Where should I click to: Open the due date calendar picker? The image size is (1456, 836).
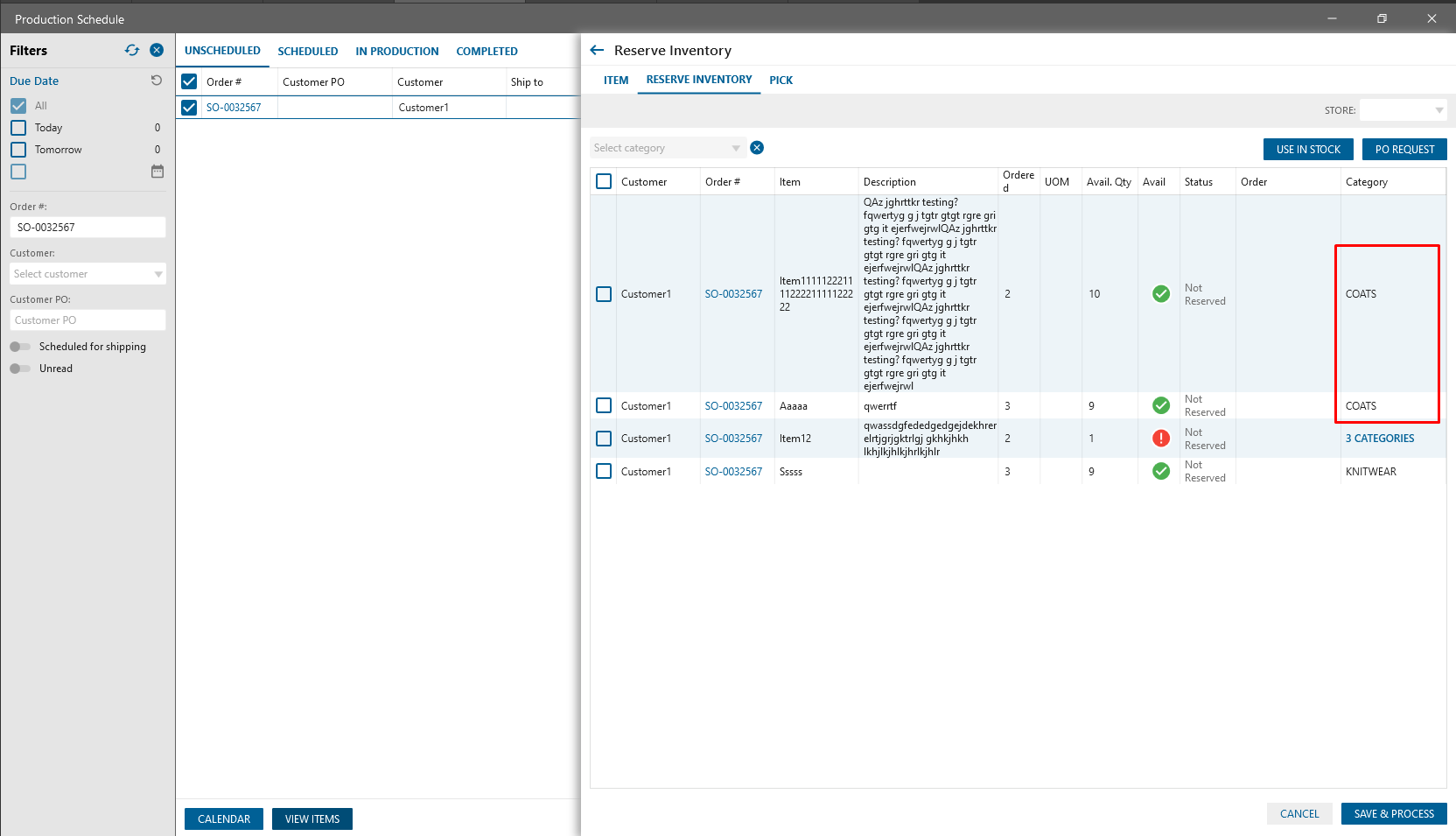[x=157, y=172]
